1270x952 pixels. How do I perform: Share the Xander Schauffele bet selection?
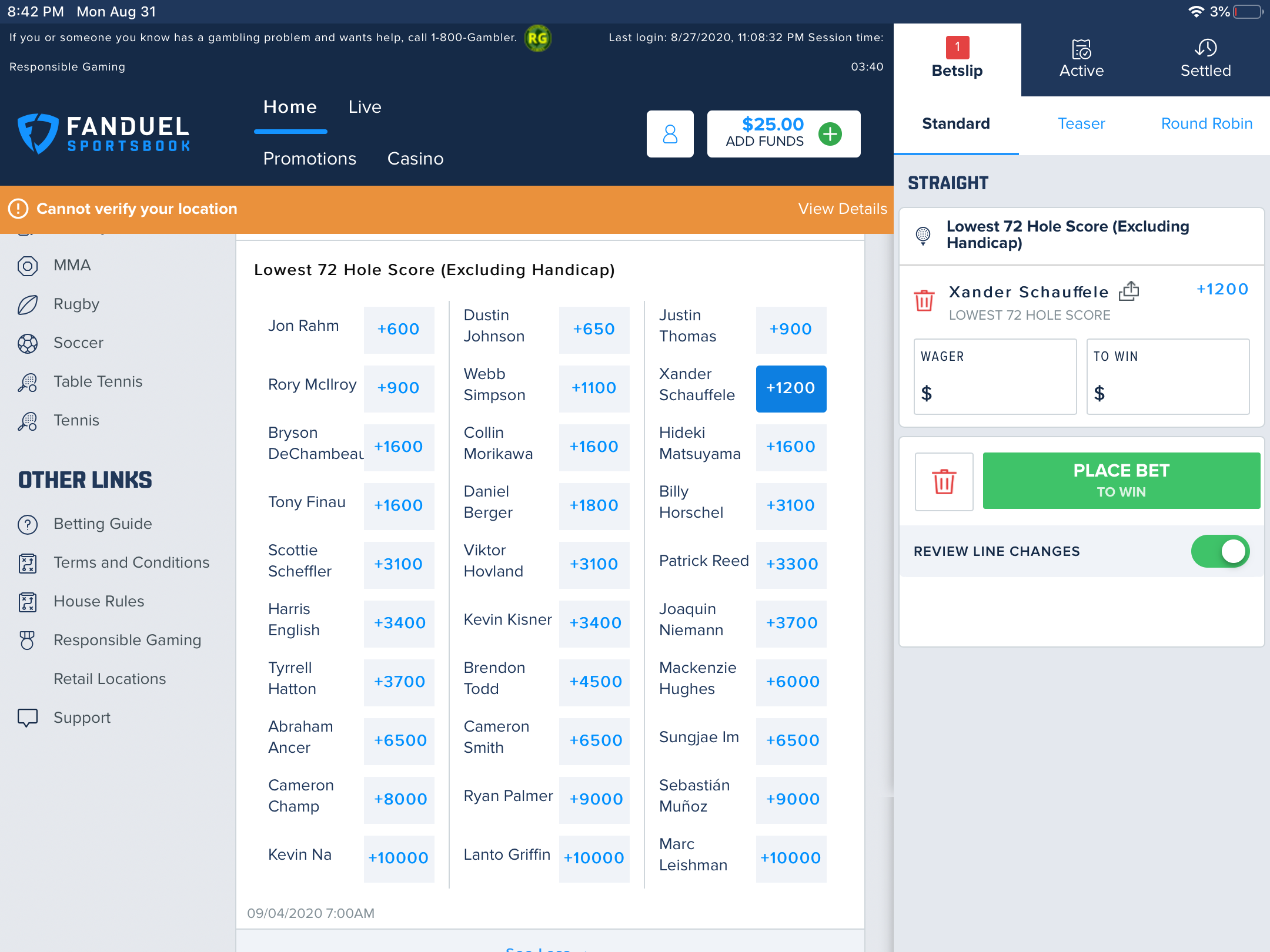click(x=1129, y=291)
